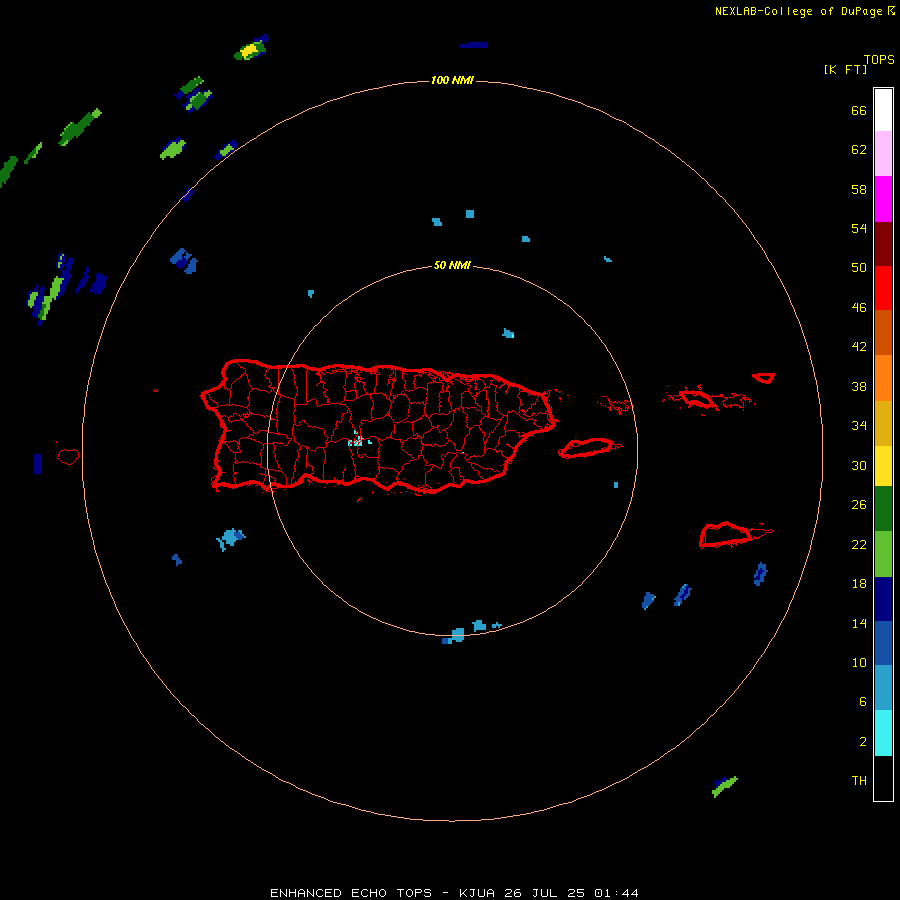Click legend value 46
This screenshot has width=900, height=900.
click(x=859, y=308)
